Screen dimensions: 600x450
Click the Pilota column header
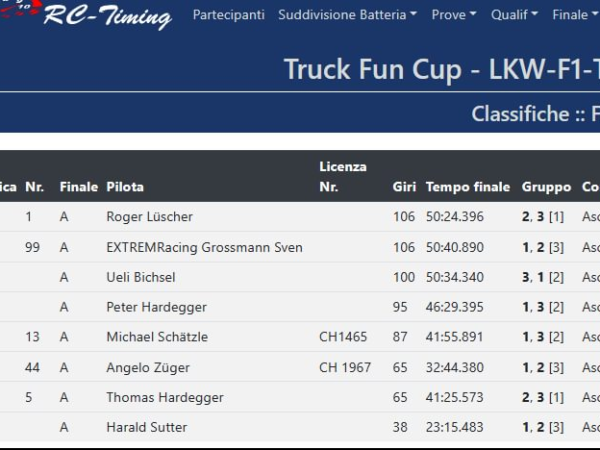pos(125,187)
